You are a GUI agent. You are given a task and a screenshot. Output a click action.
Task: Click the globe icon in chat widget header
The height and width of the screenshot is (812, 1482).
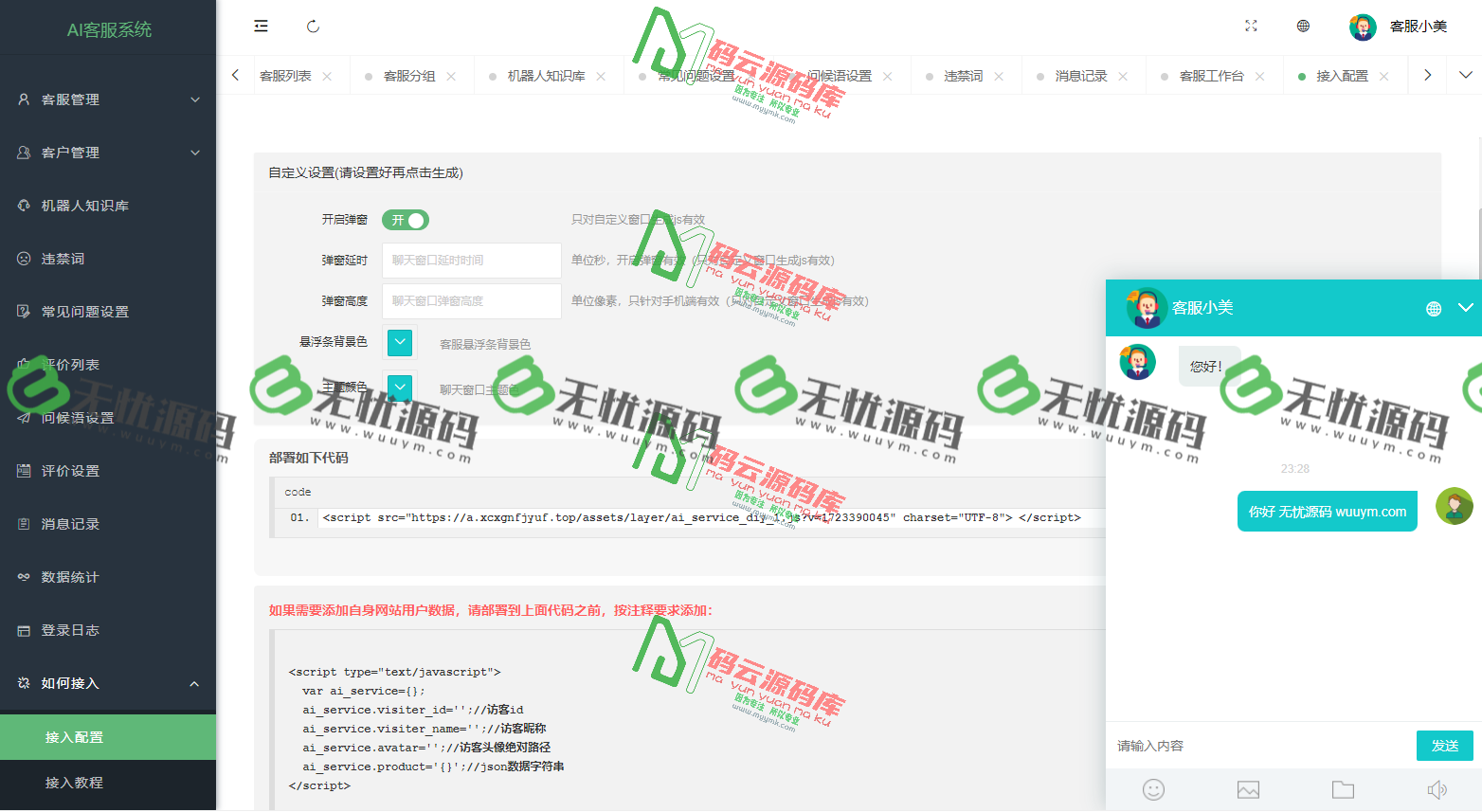[1433, 308]
